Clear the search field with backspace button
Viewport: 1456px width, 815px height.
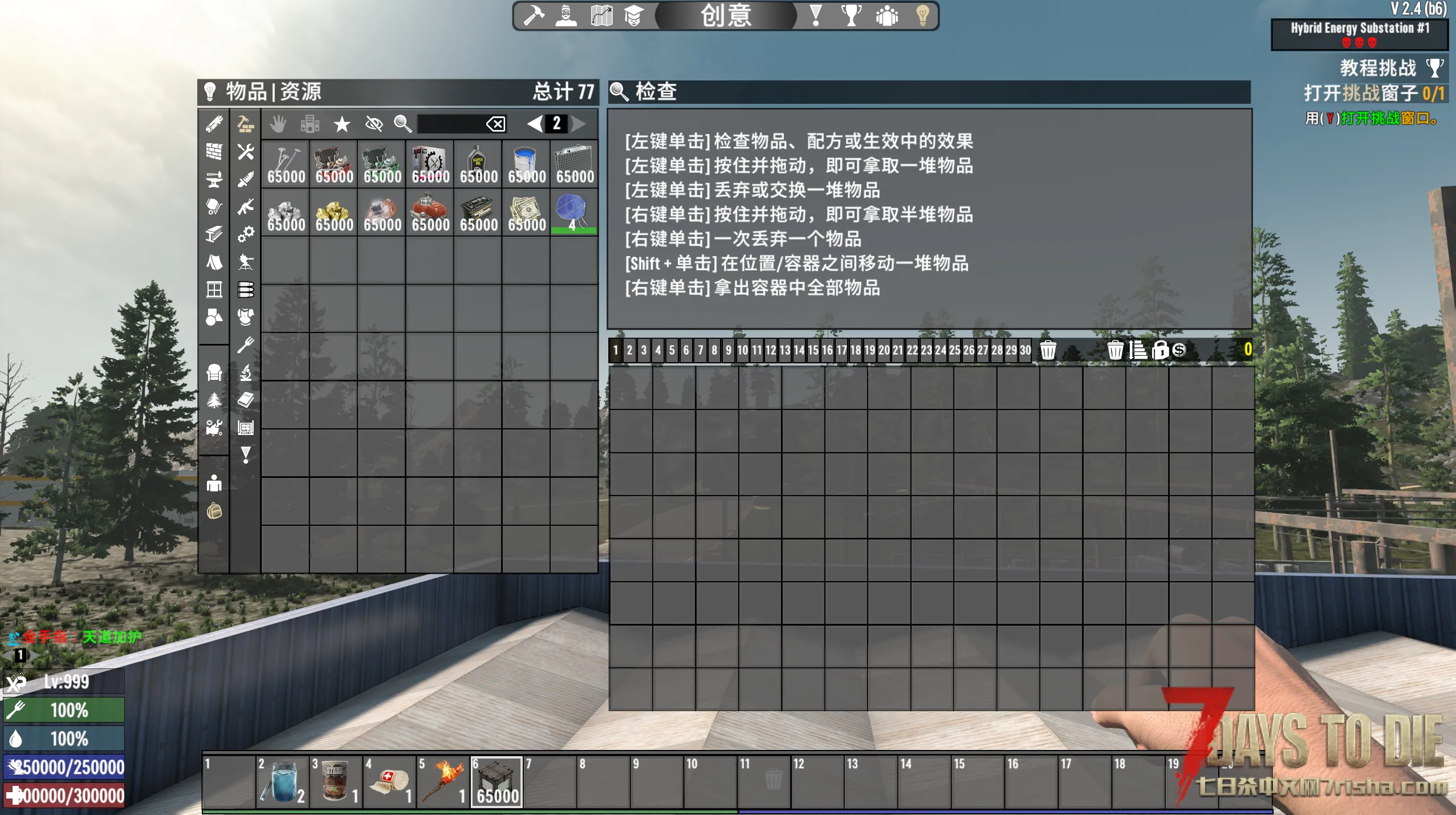(x=495, y=124)
